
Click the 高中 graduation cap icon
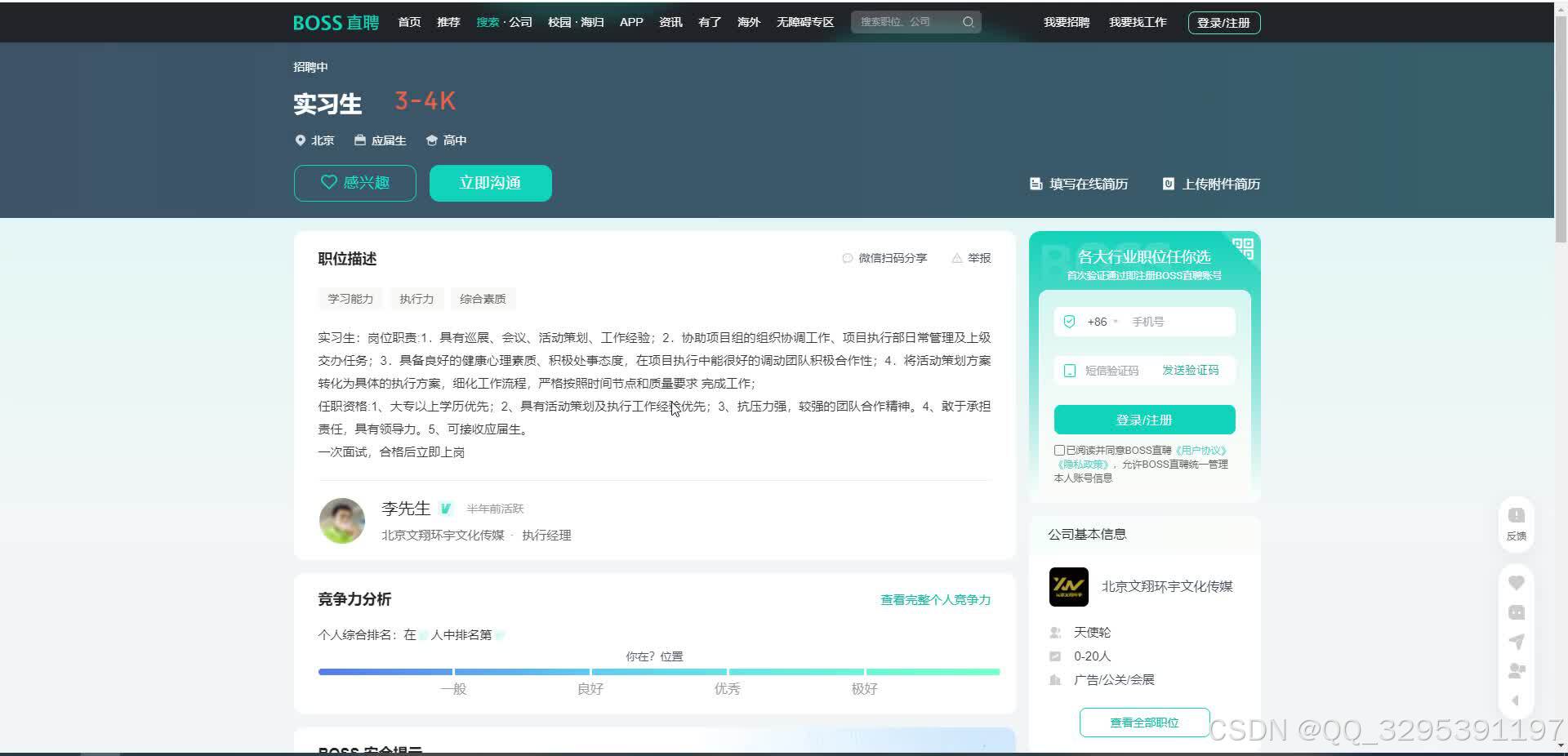(x=431, y=140)
